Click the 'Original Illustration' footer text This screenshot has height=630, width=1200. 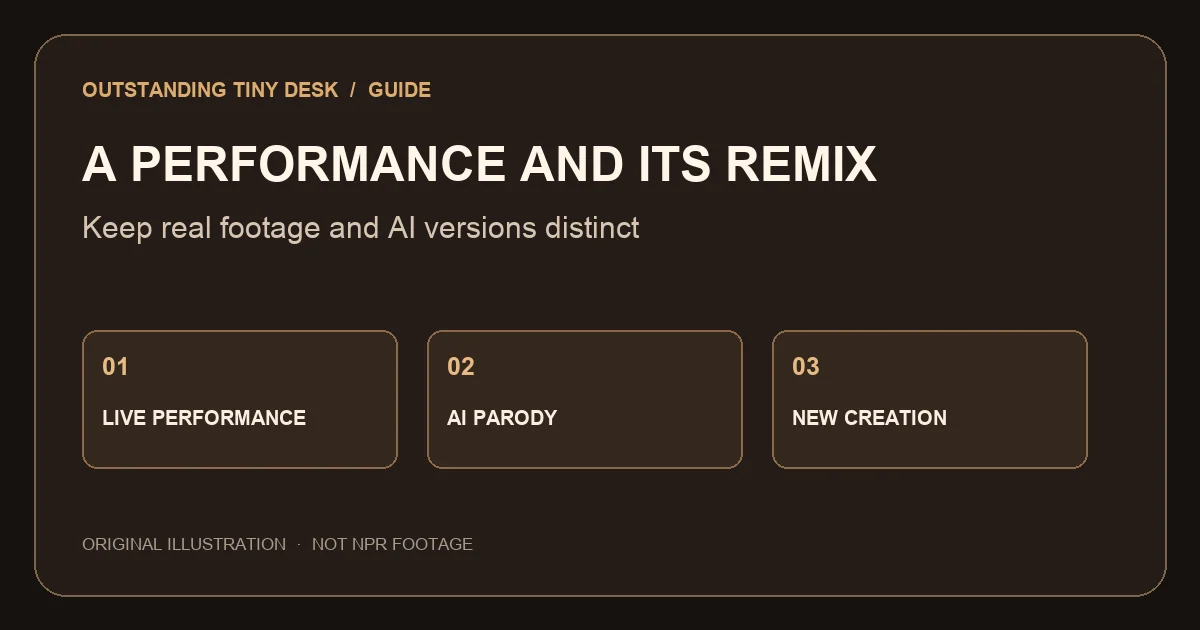(x=184, y=544)
